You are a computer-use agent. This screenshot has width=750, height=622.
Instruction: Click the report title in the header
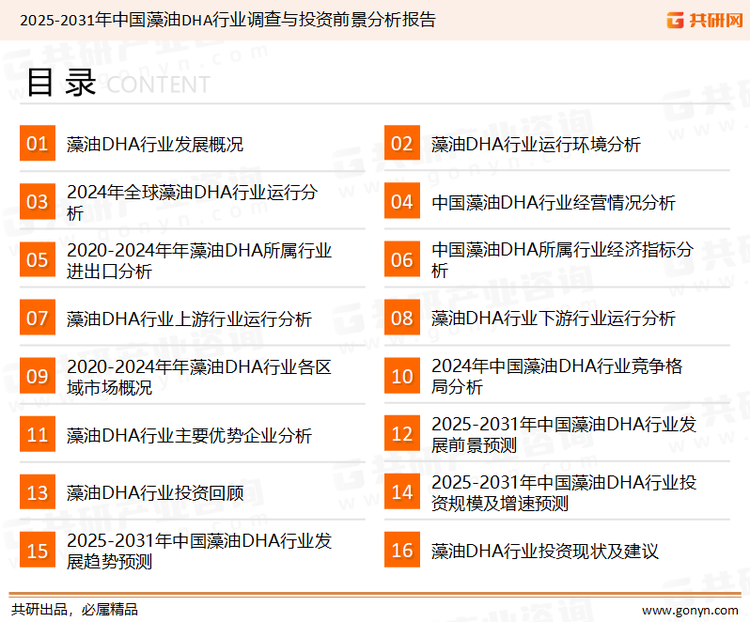pyautogui.click(x=228, y=20)
